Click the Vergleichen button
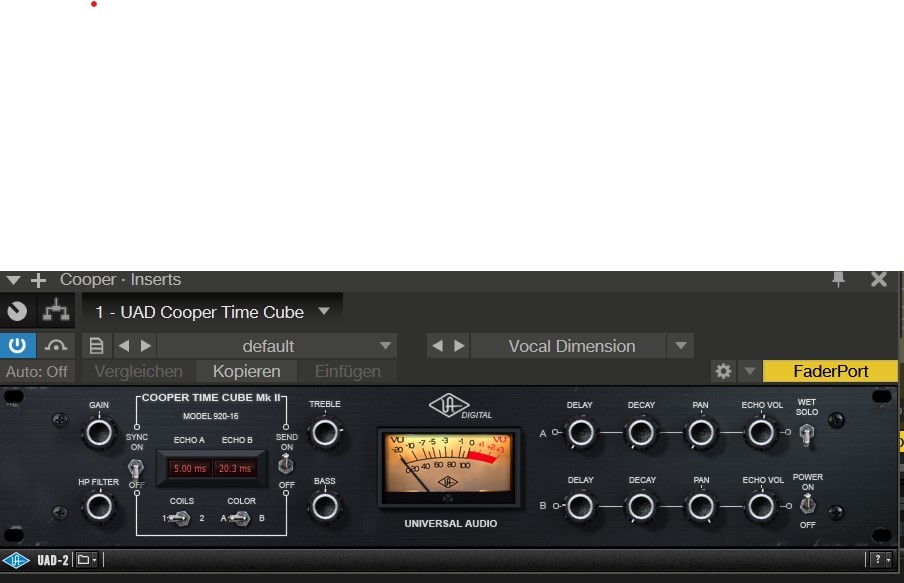 coord(138,371)
